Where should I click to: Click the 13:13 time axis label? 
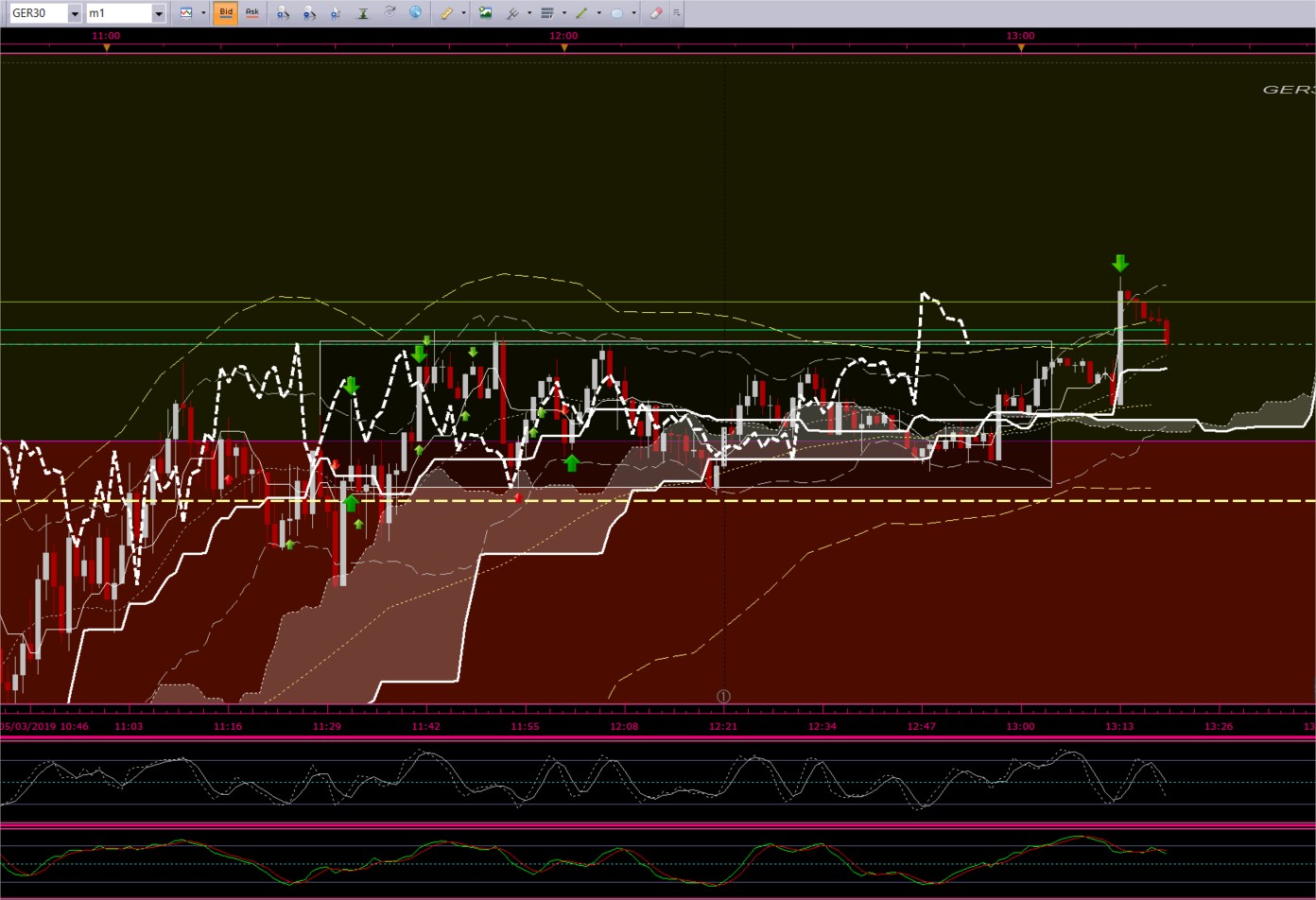[1119, 726]
